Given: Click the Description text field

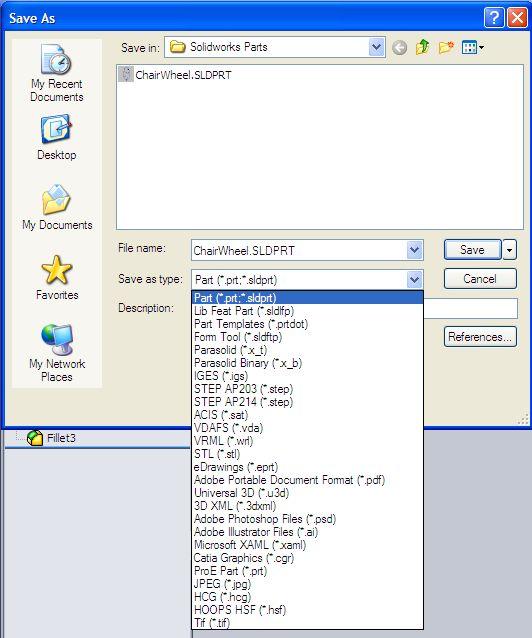Looking at the screenshot, I should click(x=471, y=308).
